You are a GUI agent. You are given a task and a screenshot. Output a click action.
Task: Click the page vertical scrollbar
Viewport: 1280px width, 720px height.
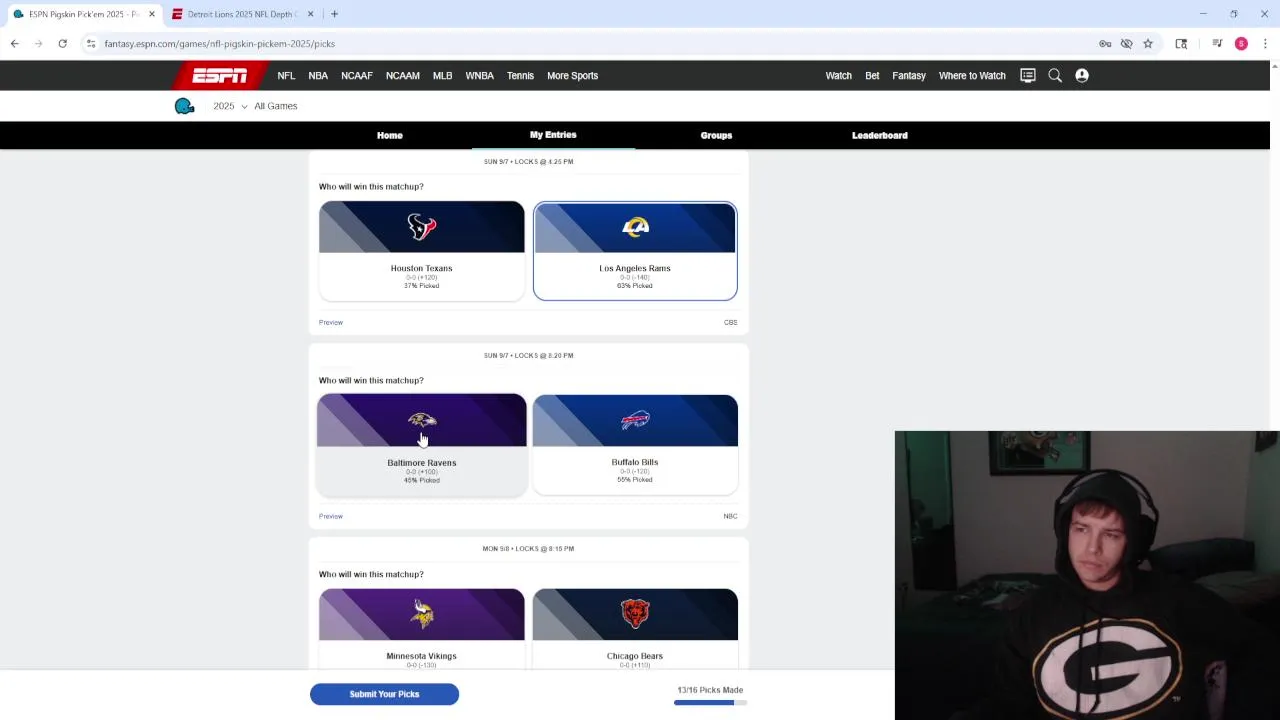tap(1275, 390)
